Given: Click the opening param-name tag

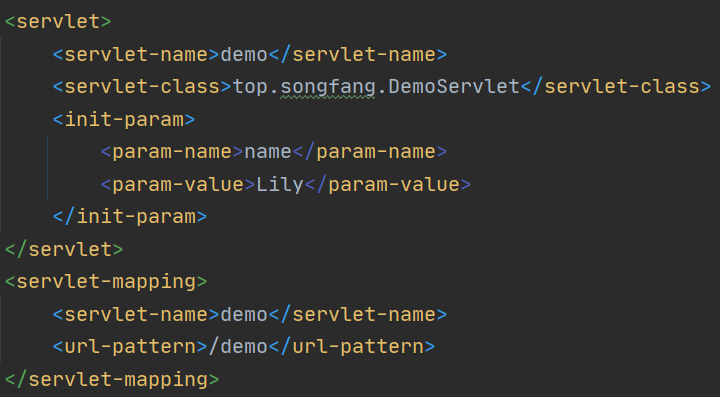Looking at the screenshot, I should pos(172,151).
